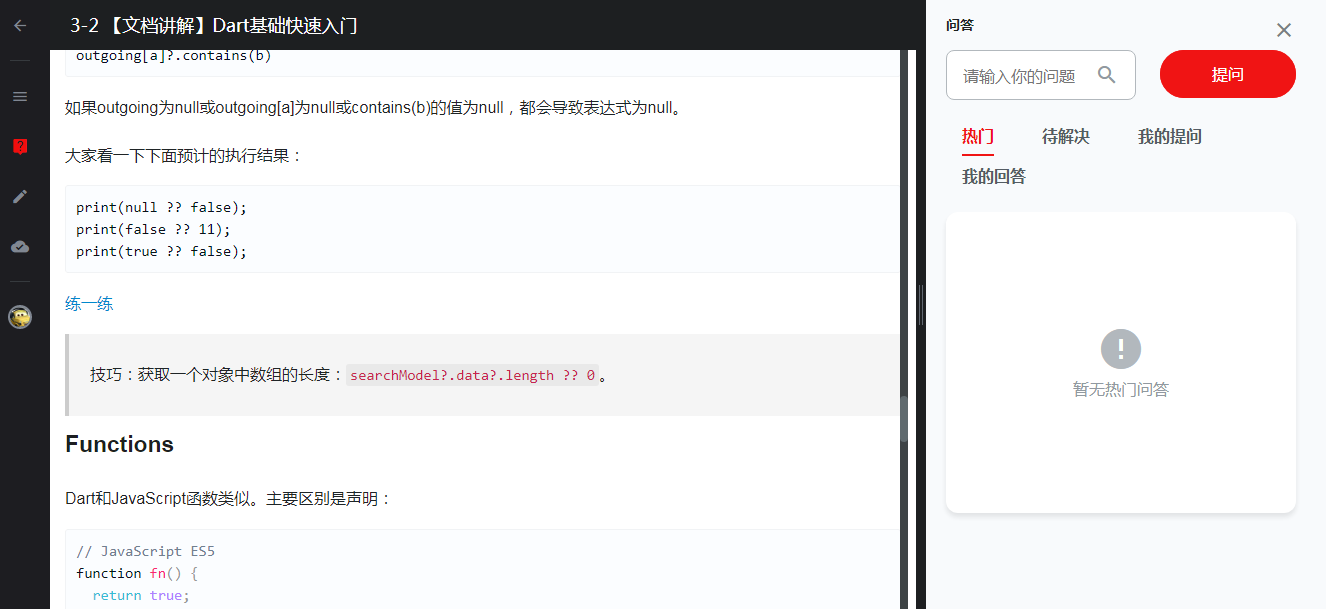The height and width of the screenshot is (609, 1326).
Task: Open the cloud download icon in sidebar
Action: click(20, 247)
